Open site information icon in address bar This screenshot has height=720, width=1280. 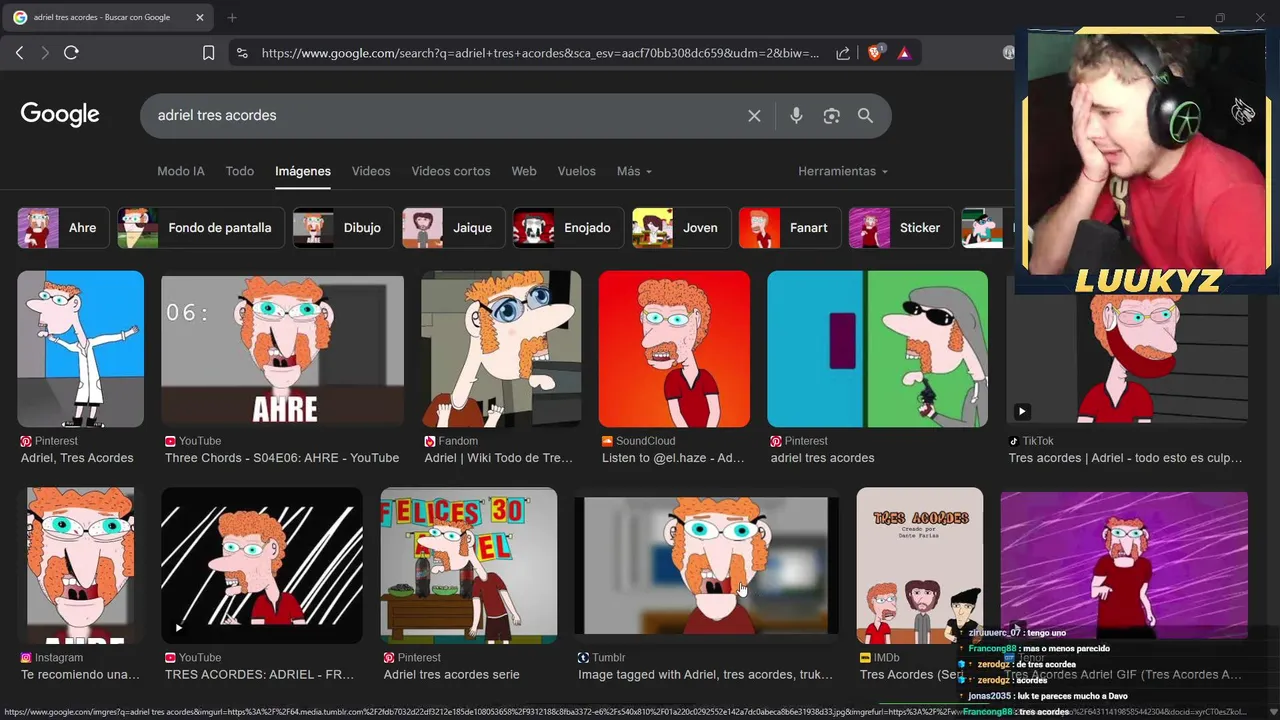(241, 53)
